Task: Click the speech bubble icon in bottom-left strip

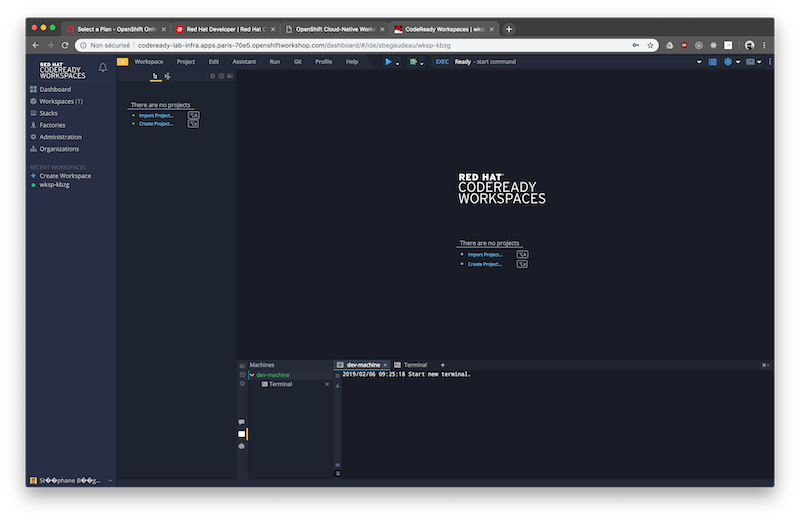Action: coord(241,422)
